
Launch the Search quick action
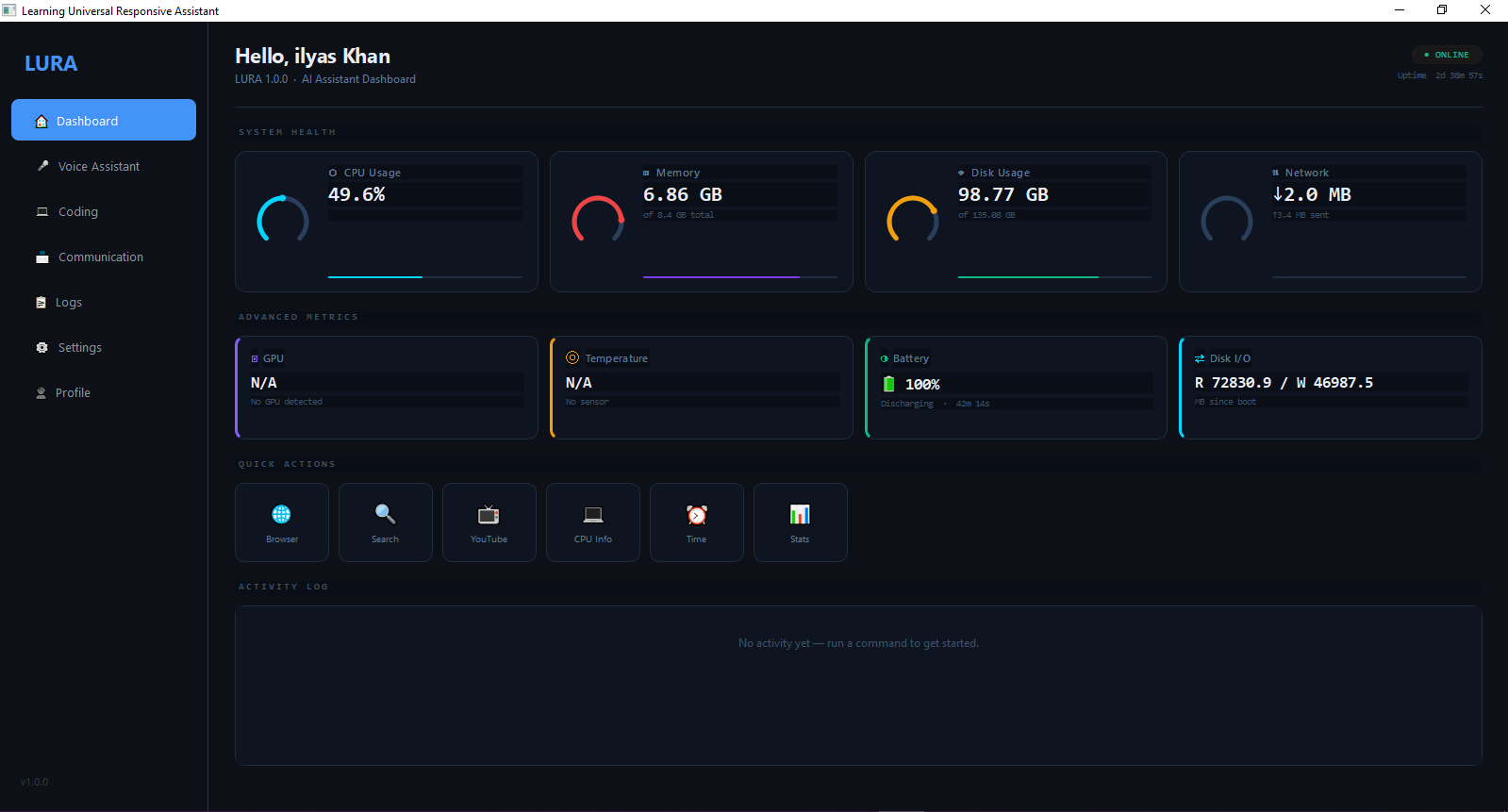386,522
